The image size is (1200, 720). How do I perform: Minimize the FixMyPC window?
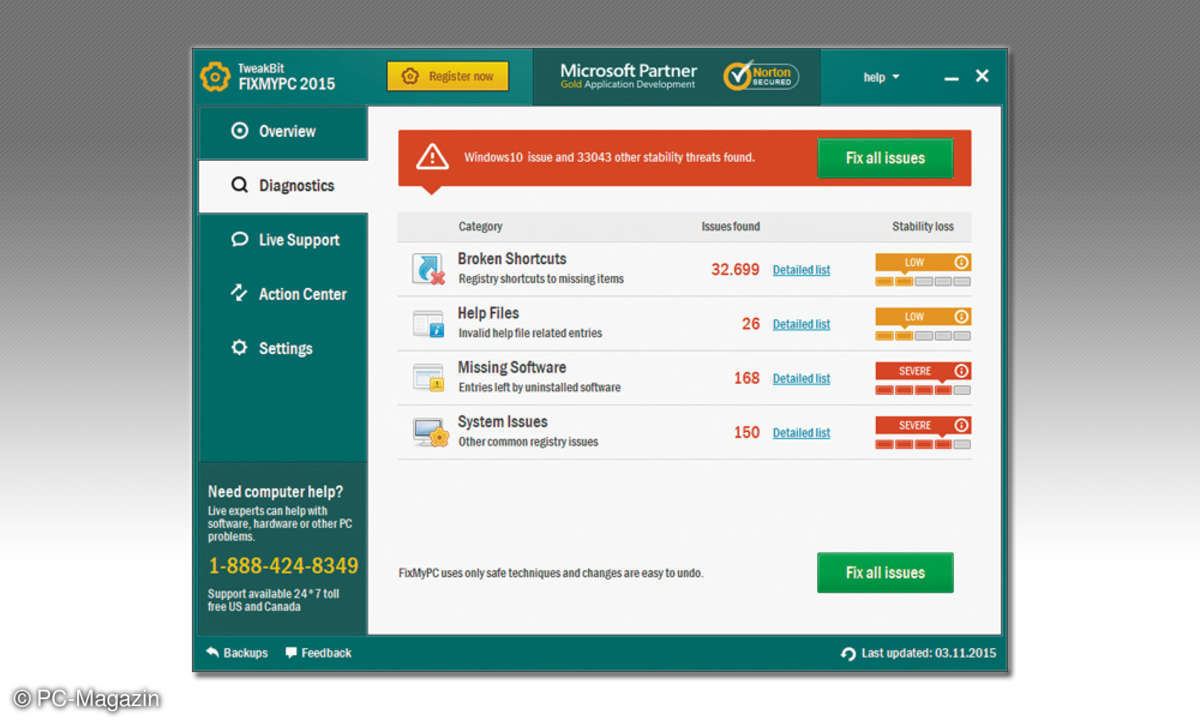951,78
